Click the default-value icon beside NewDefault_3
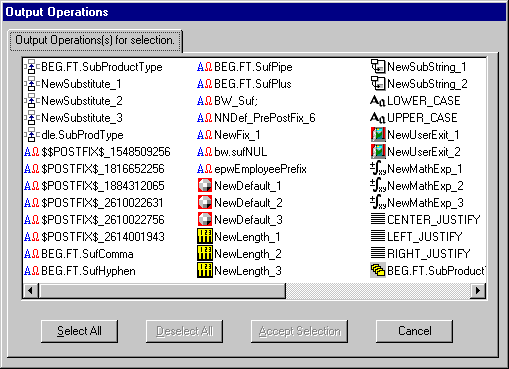 (205, 220)
